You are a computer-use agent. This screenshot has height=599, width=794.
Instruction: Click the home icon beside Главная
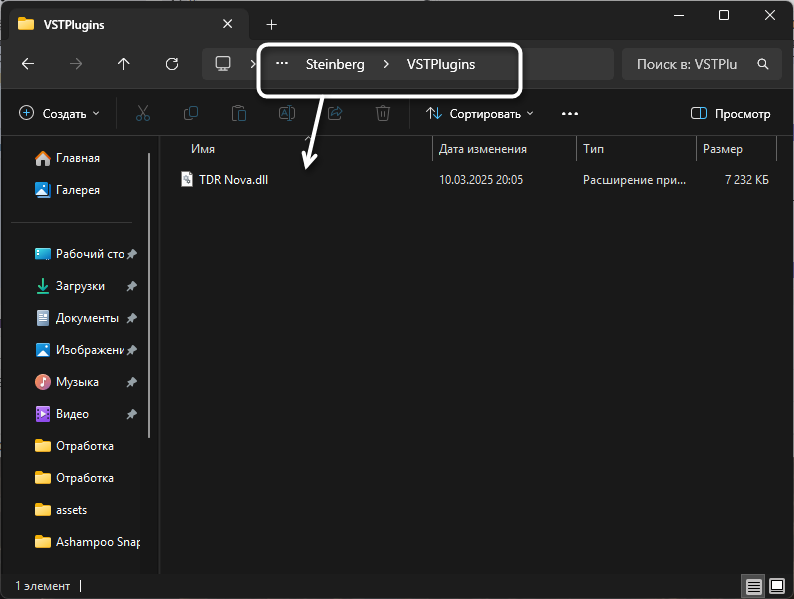click(x=43, y=158)
